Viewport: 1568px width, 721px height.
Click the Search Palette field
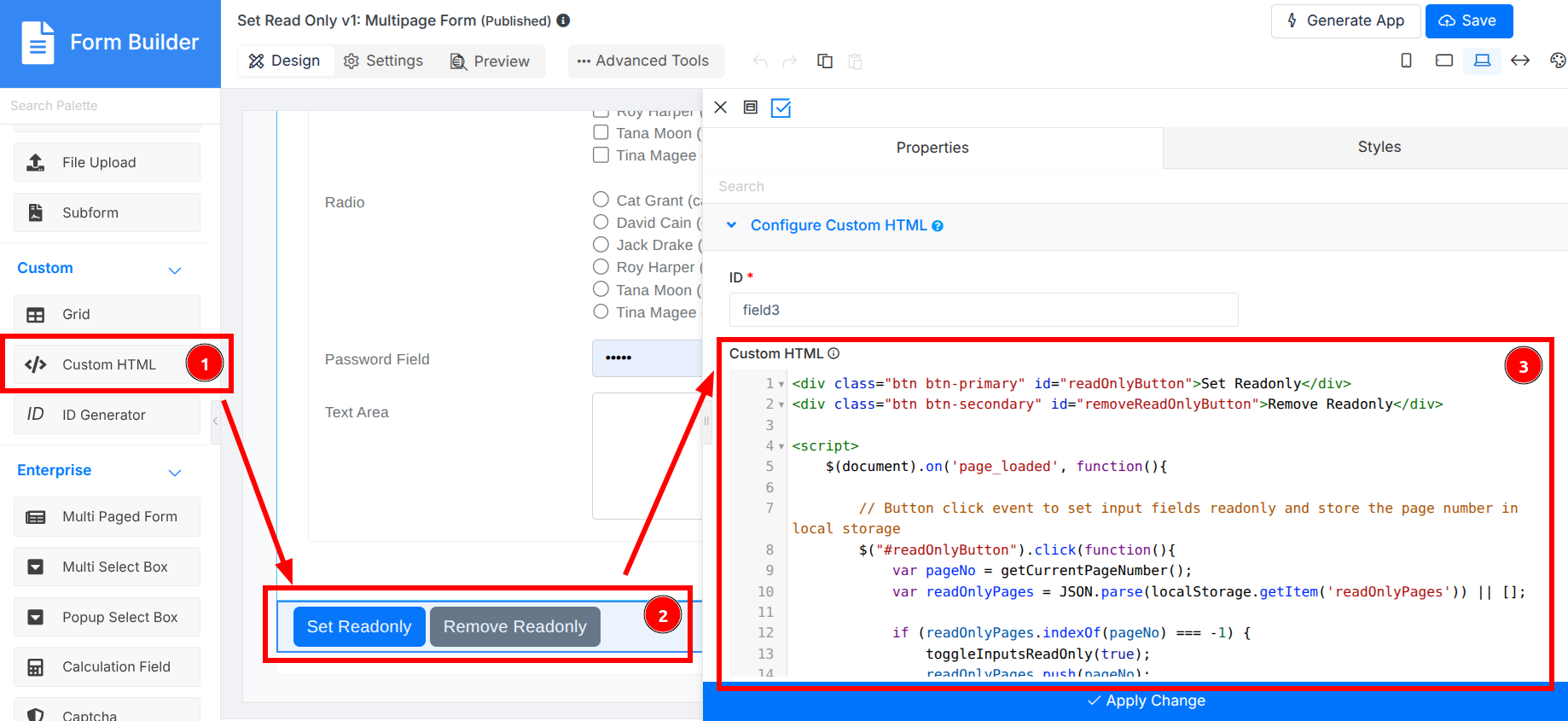point(110,106)
